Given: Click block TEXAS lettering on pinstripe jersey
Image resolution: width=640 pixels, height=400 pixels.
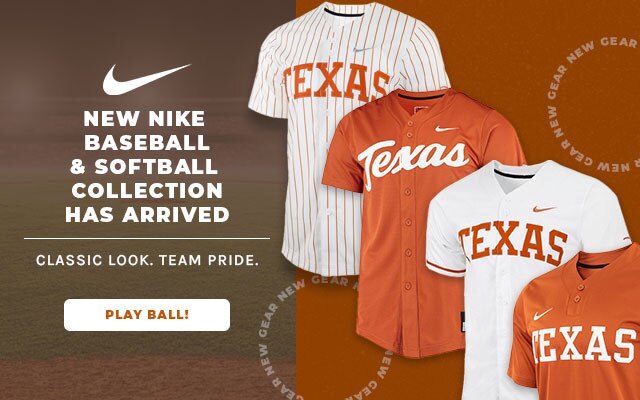Looking at the screenshot, I should (x=335, y=82).
